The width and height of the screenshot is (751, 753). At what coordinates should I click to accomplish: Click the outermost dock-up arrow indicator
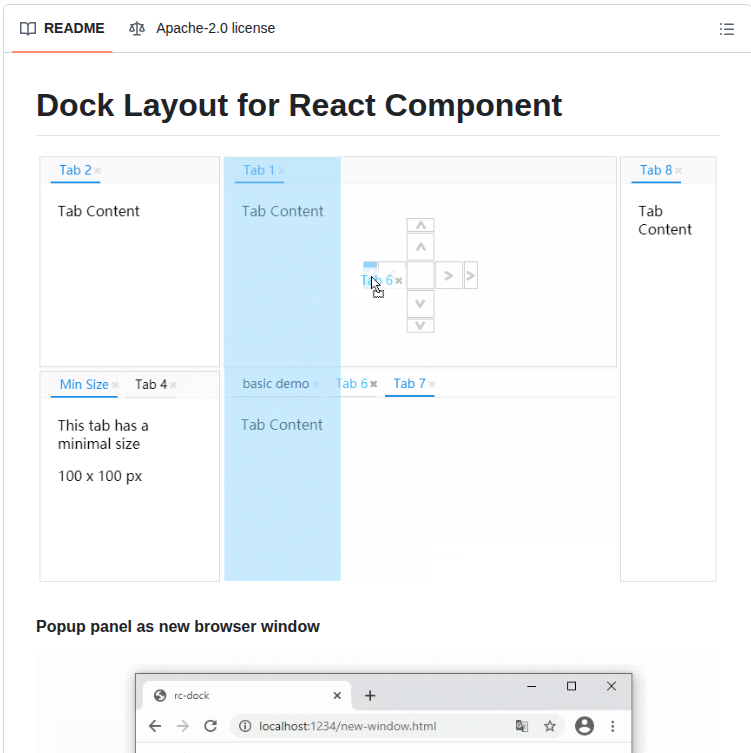click(x=421, y=225)
